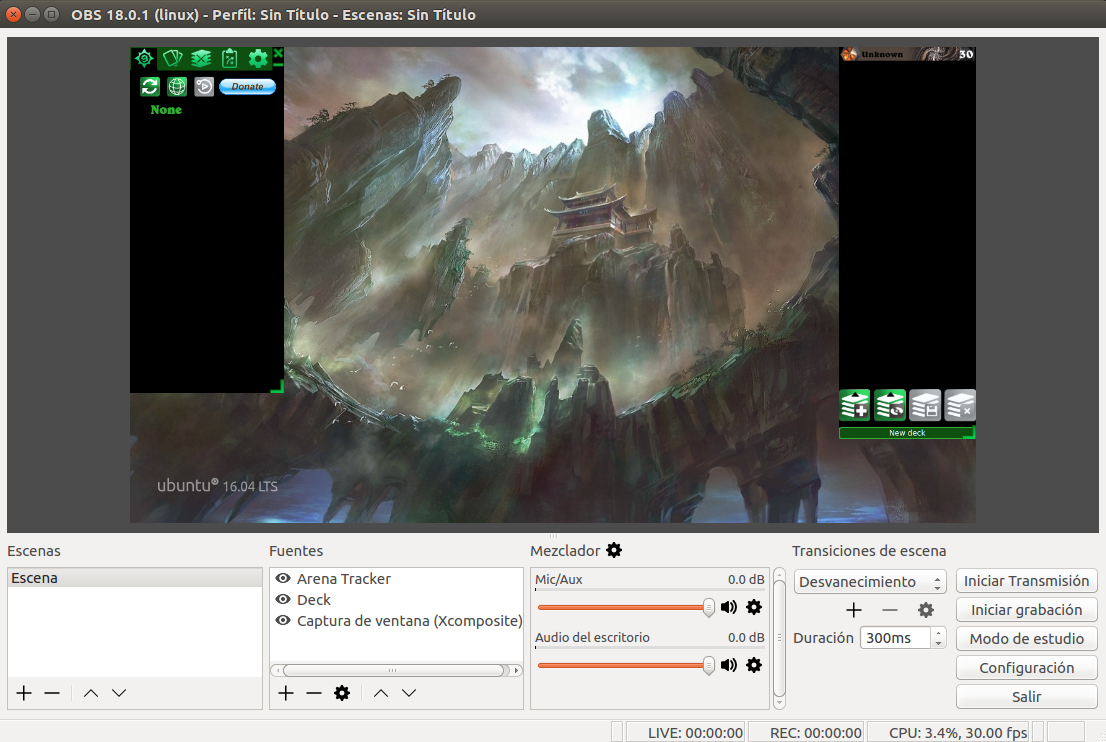Image resolution: width=1106 pixels, height=742 pixels.
Task: Click the gray delete deck icon
Action: click(960, 406)
